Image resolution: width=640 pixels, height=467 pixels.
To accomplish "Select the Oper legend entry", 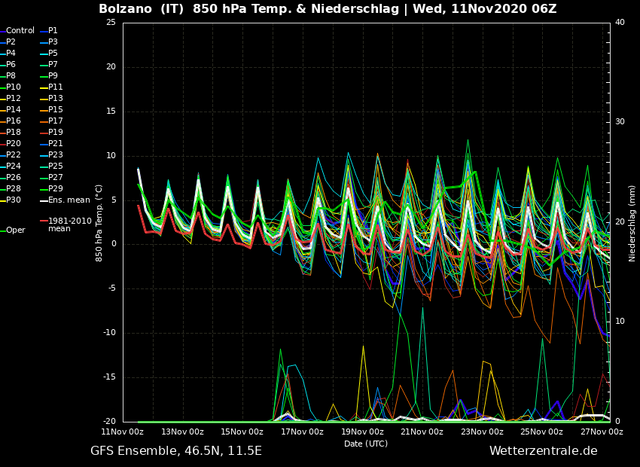I will pyautogui.click(x=13, y=230).
